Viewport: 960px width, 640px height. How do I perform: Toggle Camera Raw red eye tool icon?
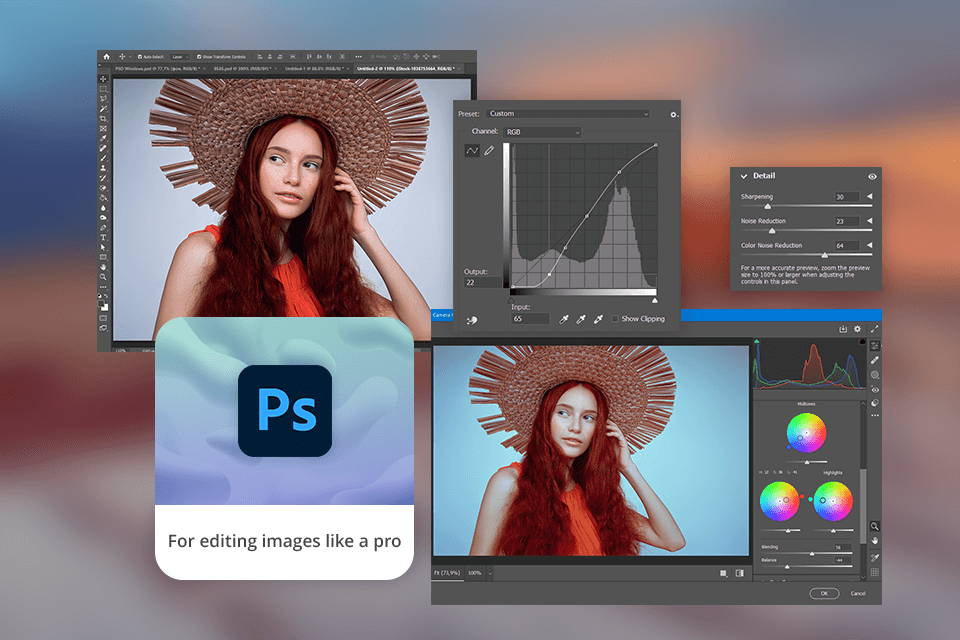(875, 390)
